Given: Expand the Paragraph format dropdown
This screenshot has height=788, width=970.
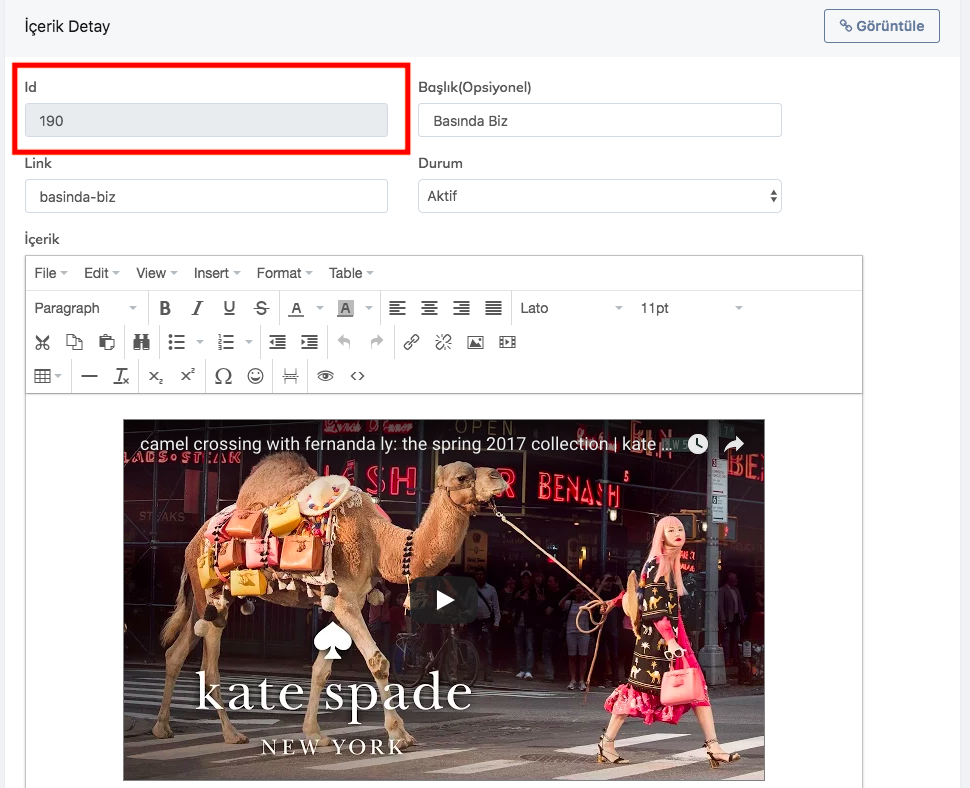Looking at the screenshot, I should click(x=86, y=308).
